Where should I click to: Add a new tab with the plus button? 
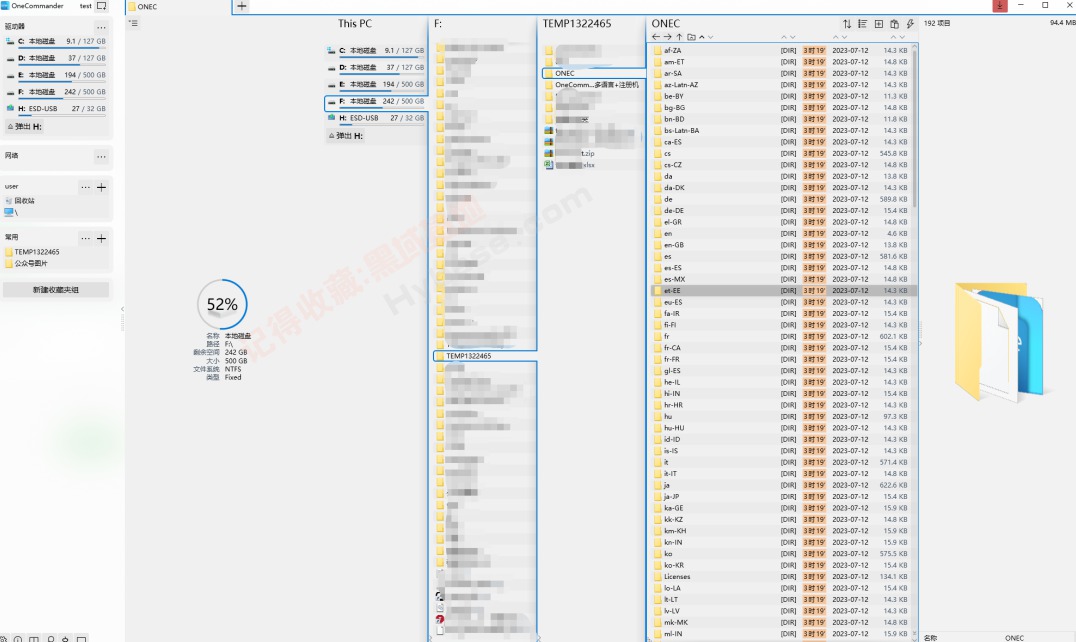pos(242,6)
